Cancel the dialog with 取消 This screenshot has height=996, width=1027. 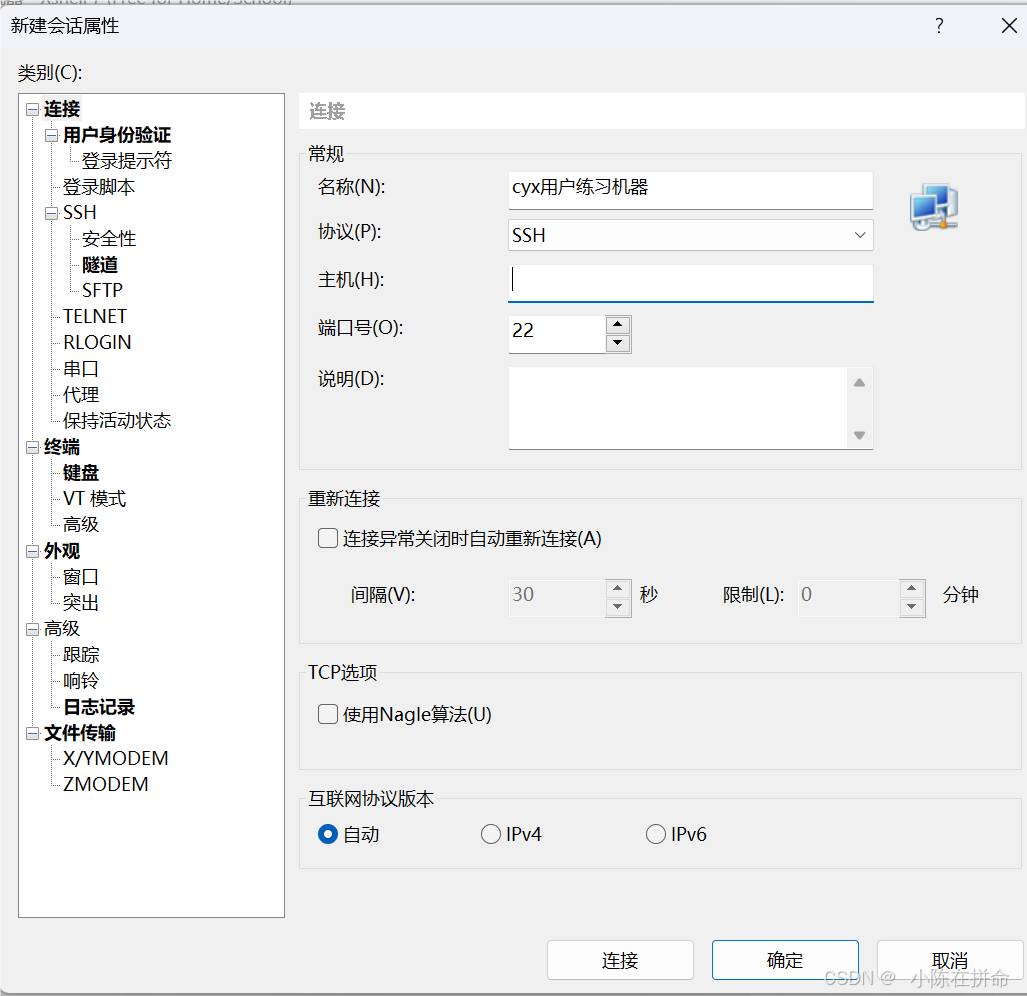click(x=950, y=960)
